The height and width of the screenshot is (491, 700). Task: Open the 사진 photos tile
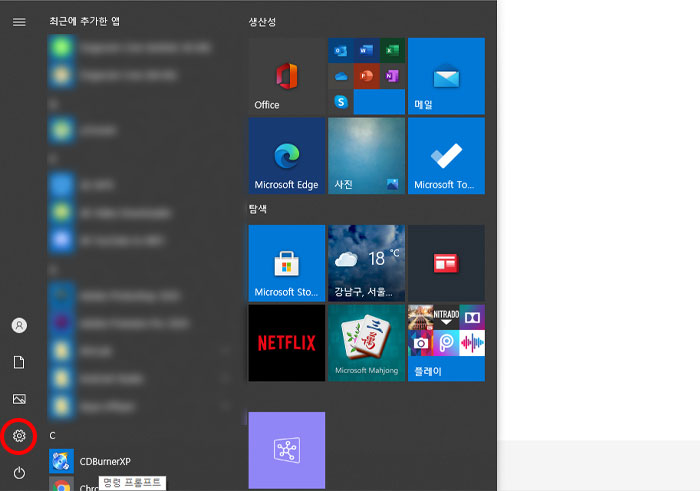[x=366, y=156]
